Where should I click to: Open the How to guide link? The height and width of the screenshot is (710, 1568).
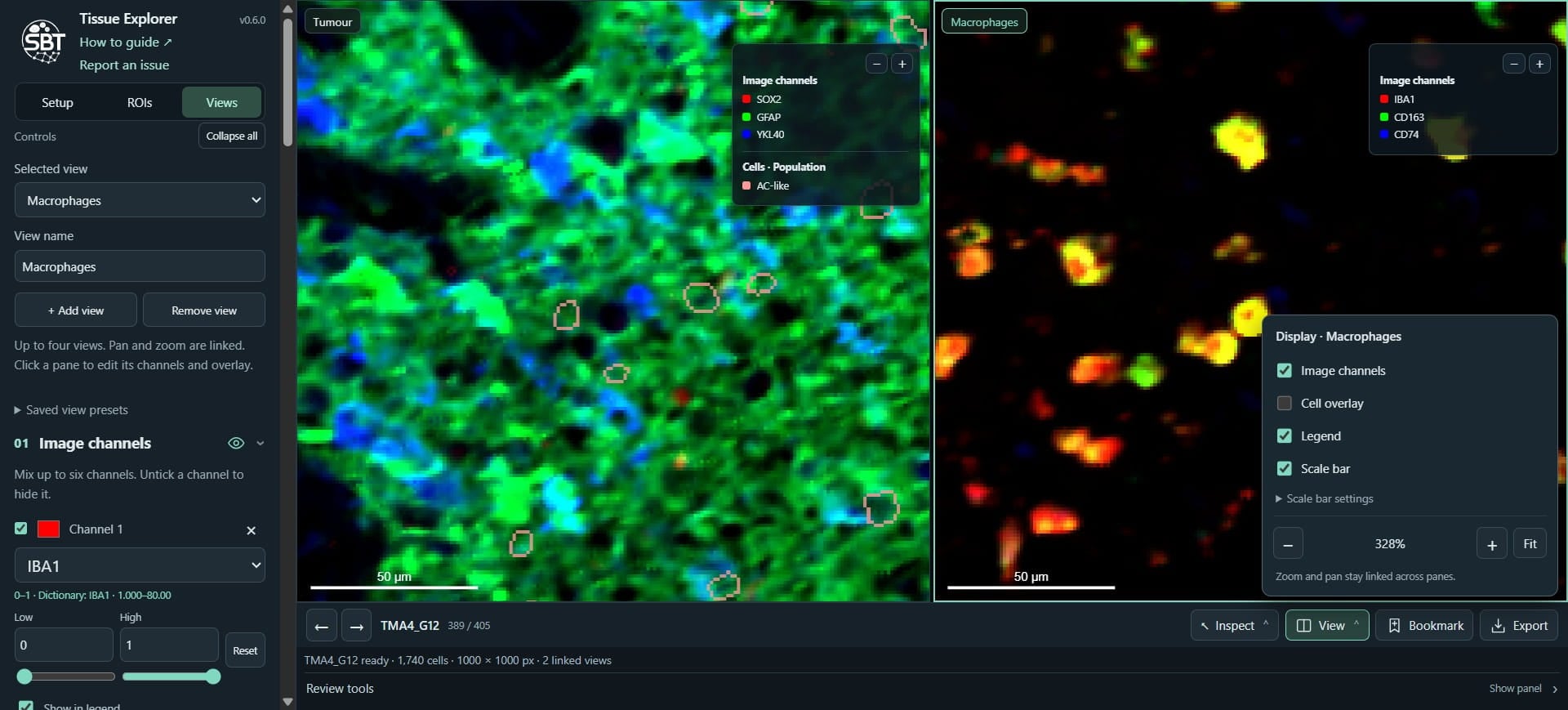click(126, 42)
